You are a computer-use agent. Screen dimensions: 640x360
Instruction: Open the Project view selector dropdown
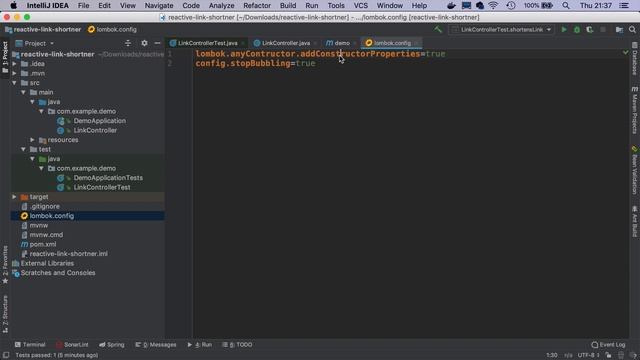(35, 43)
